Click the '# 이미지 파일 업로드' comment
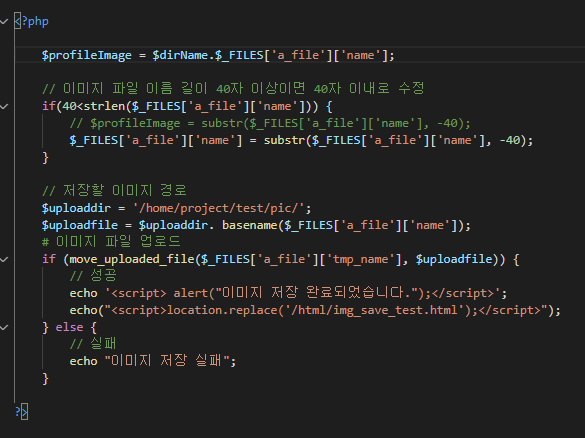This screenshot has height=438, width=585. (111, 242)
